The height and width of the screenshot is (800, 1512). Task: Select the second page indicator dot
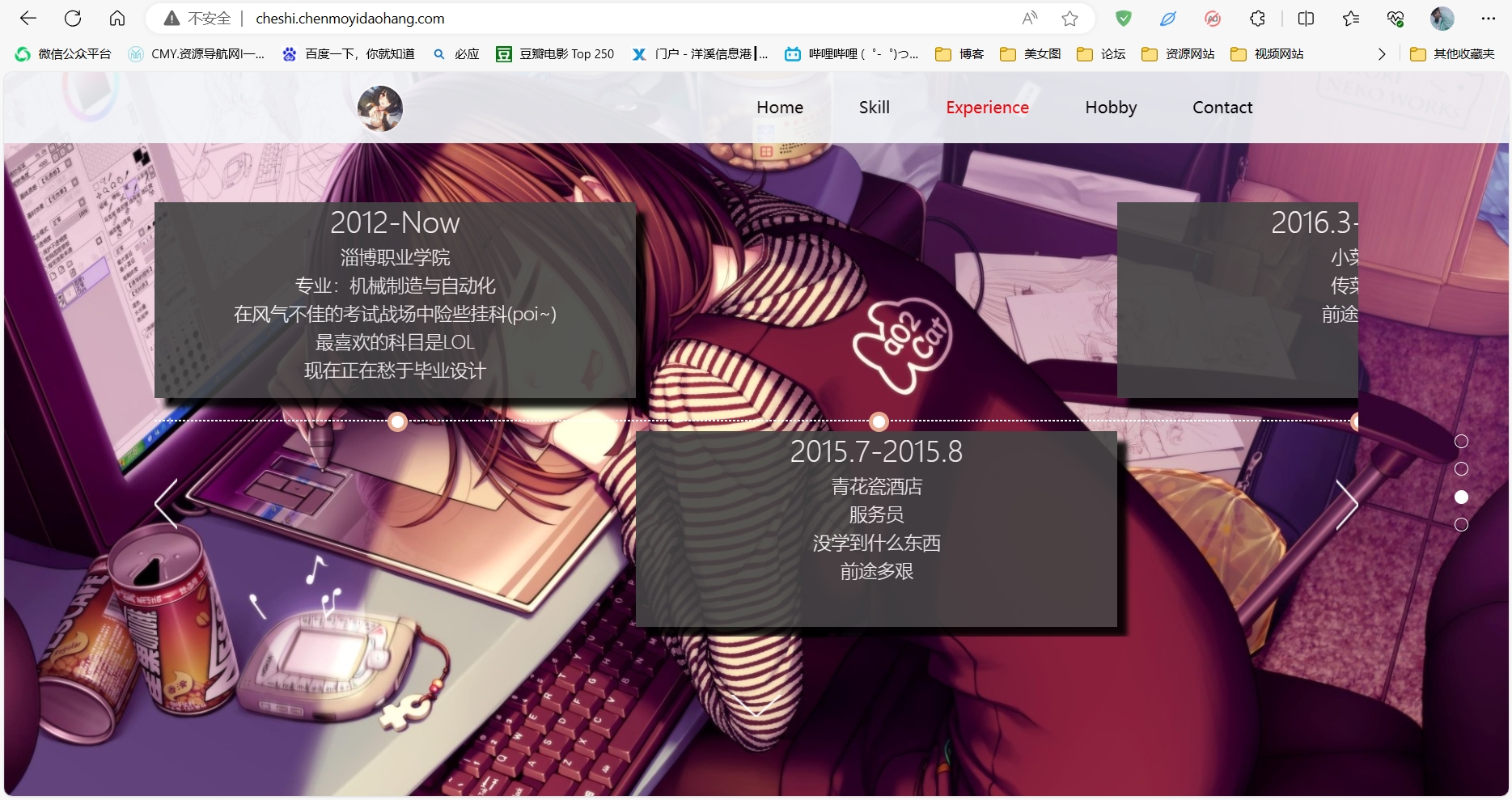coord(1461,469)
